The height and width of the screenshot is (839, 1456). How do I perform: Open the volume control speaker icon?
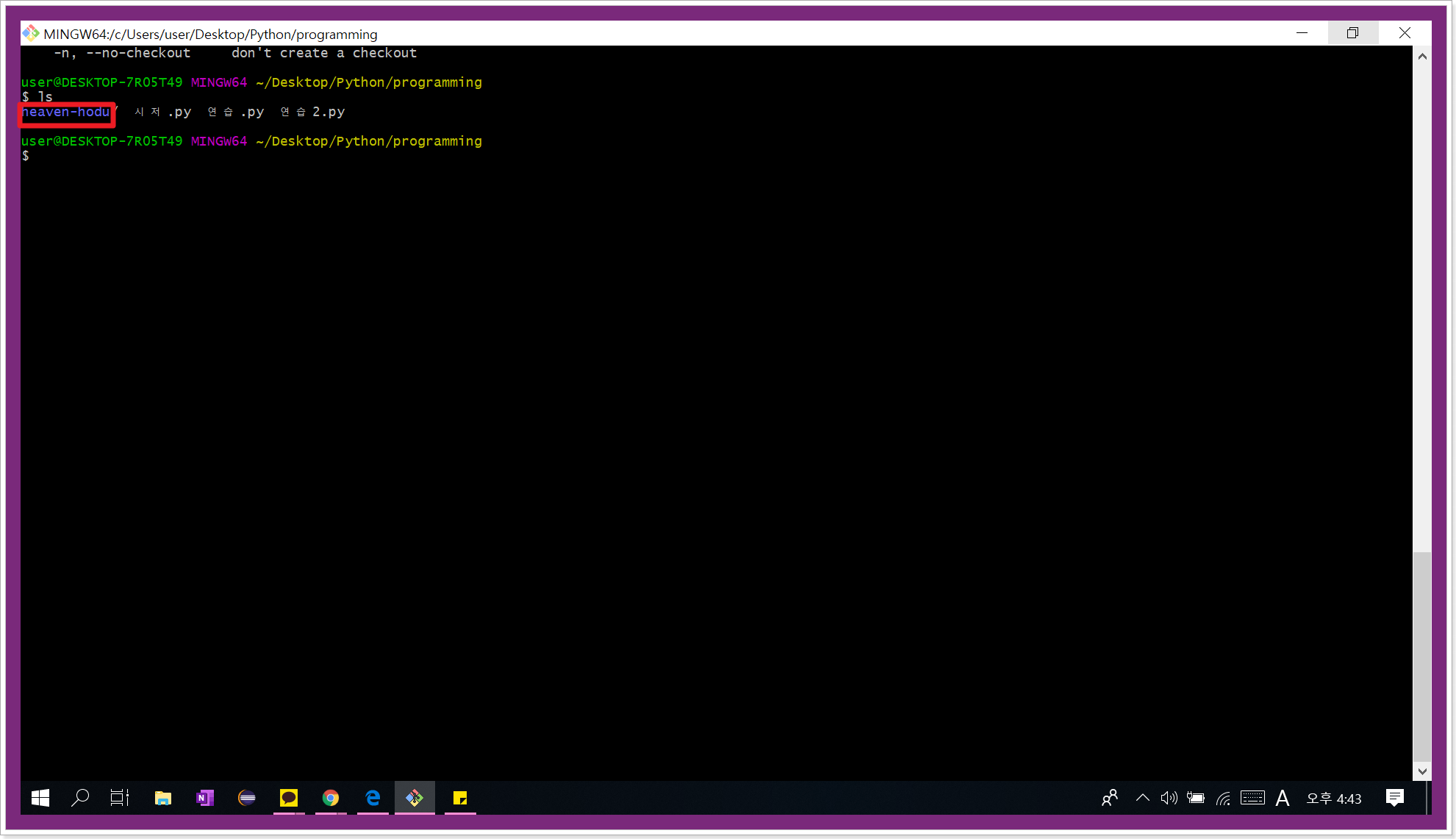coord(1169,798)
